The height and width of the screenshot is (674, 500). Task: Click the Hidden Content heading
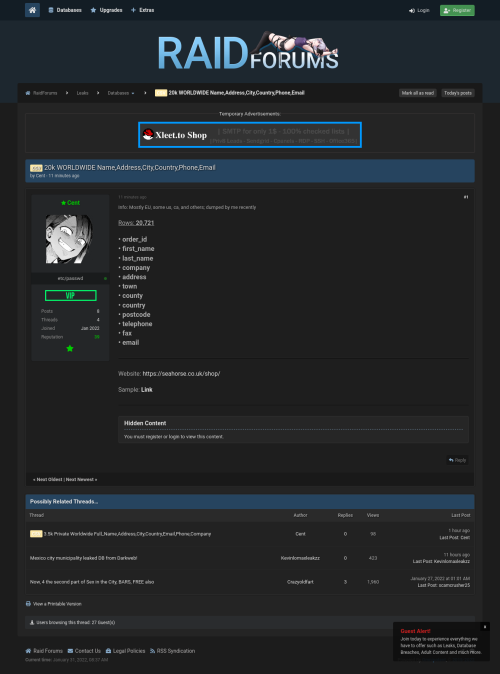click(145, 423)
